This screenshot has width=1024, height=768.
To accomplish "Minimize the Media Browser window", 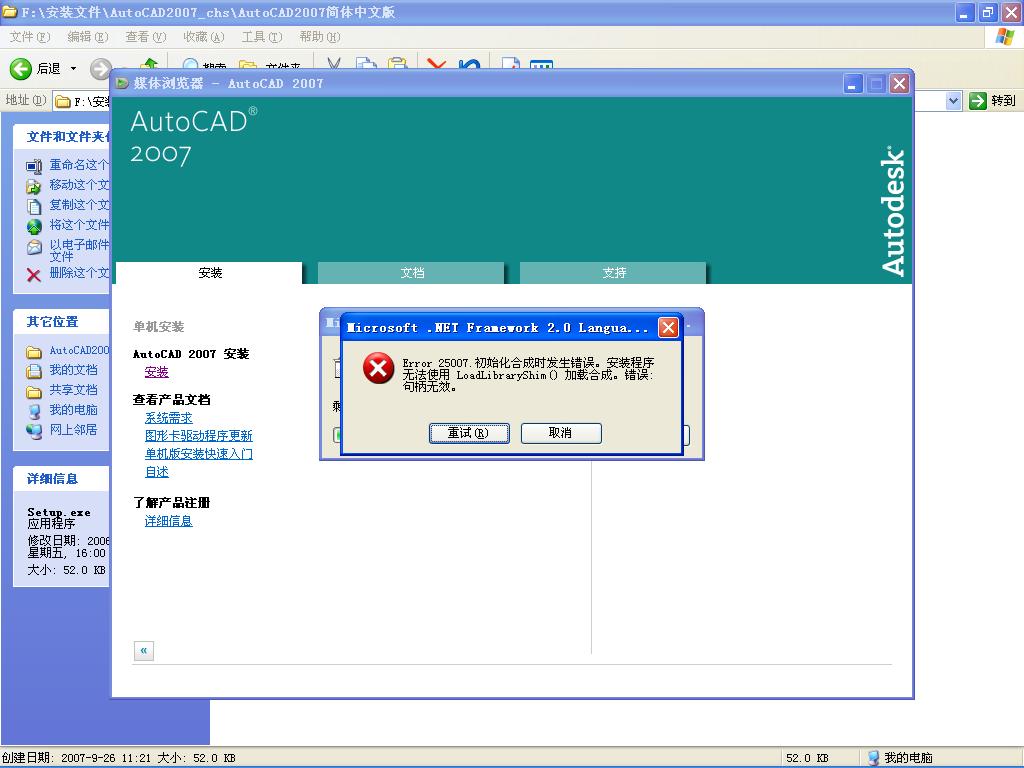I will (853, 84).
